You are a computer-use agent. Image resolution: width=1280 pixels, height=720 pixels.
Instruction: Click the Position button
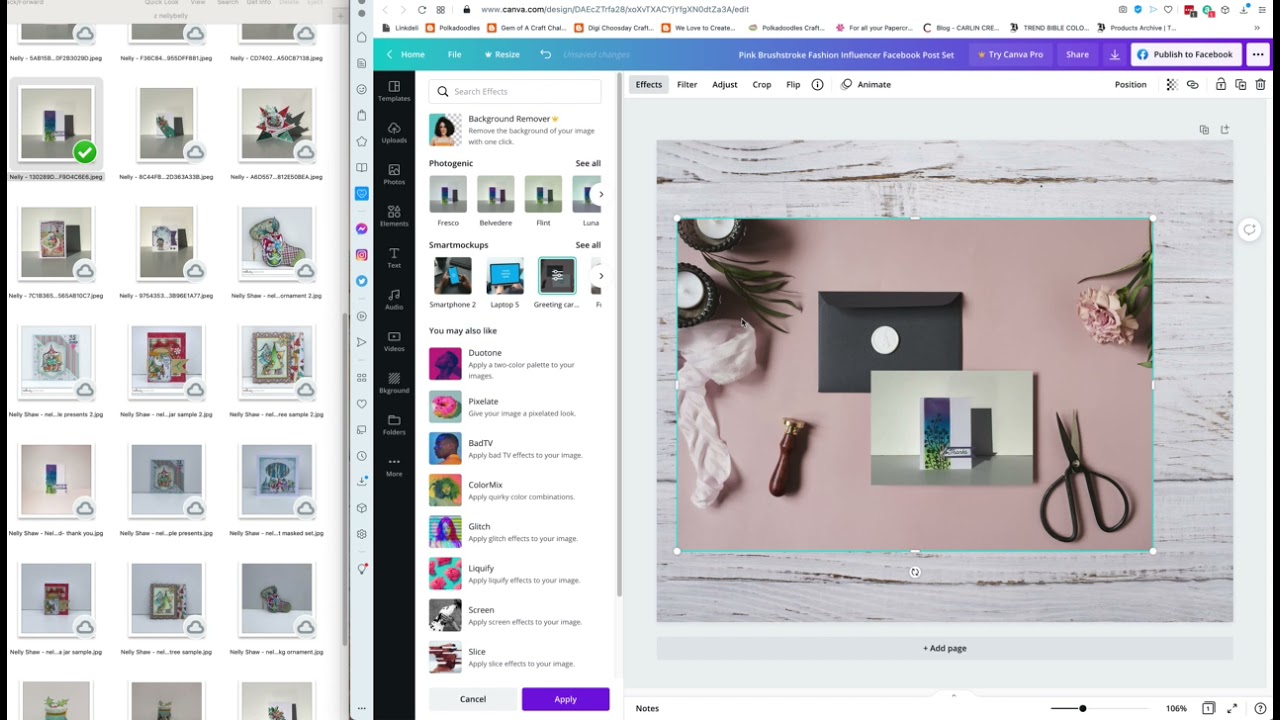pos(1131,84)
